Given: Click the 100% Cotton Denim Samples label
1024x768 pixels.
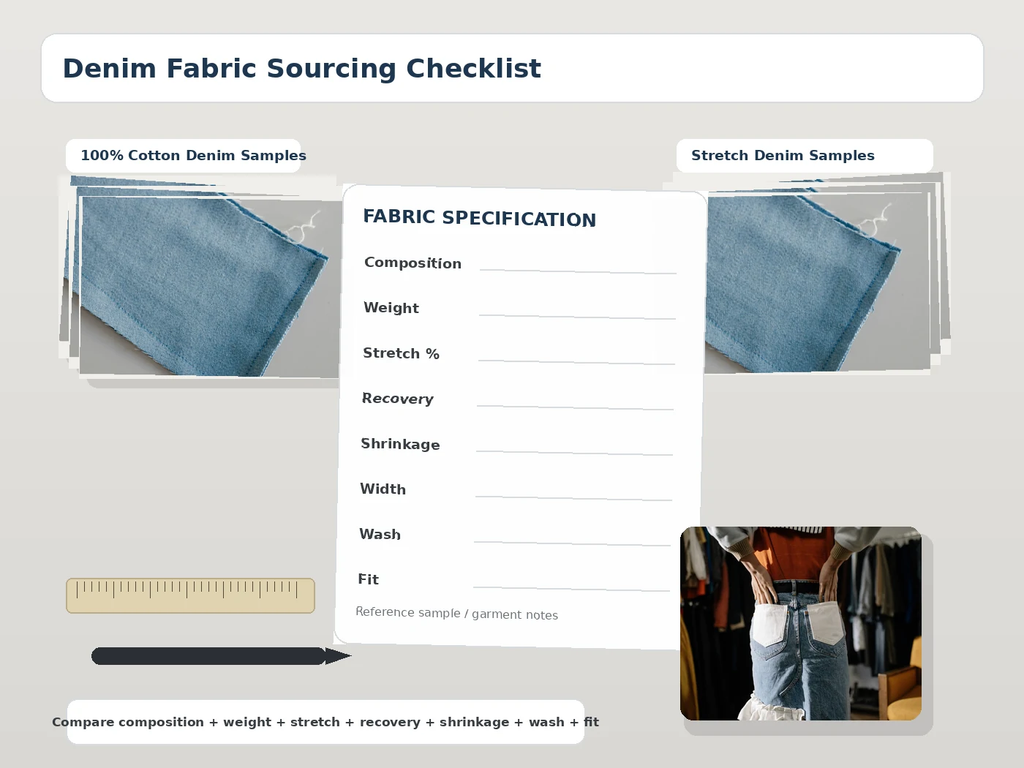Looking at the screenshot, I should click(193, 155).
